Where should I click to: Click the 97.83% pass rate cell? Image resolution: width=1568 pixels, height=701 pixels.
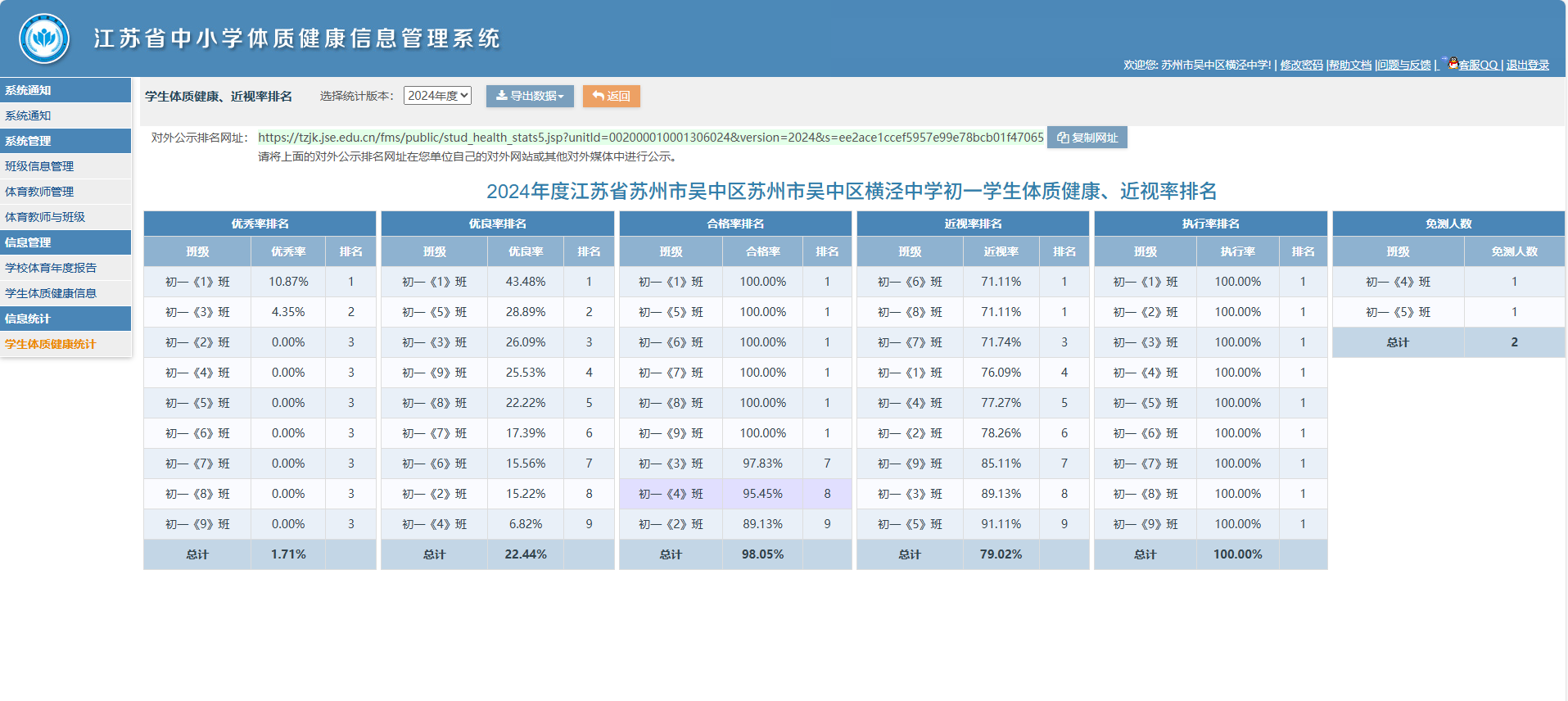click(x=763, y=464)
